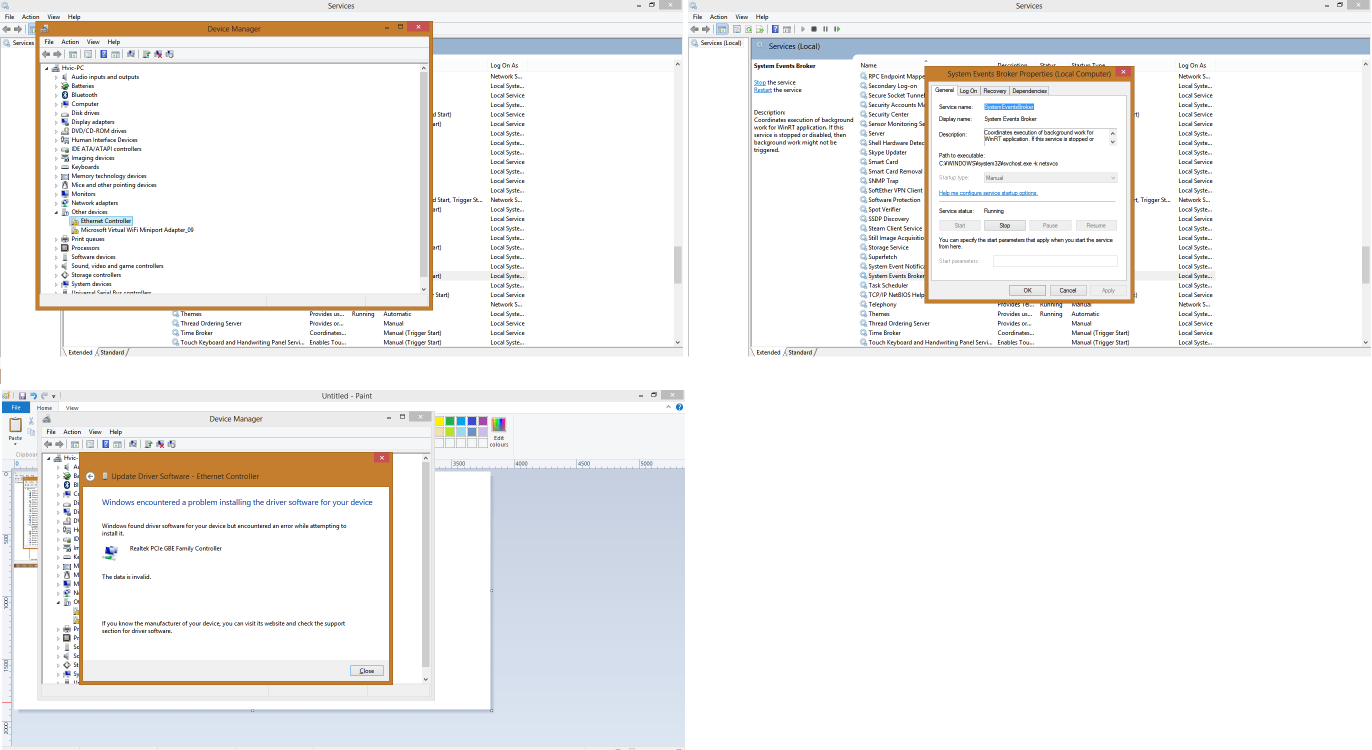
Task: Click Start parameters input field
Action: [x=1055, y=261]
